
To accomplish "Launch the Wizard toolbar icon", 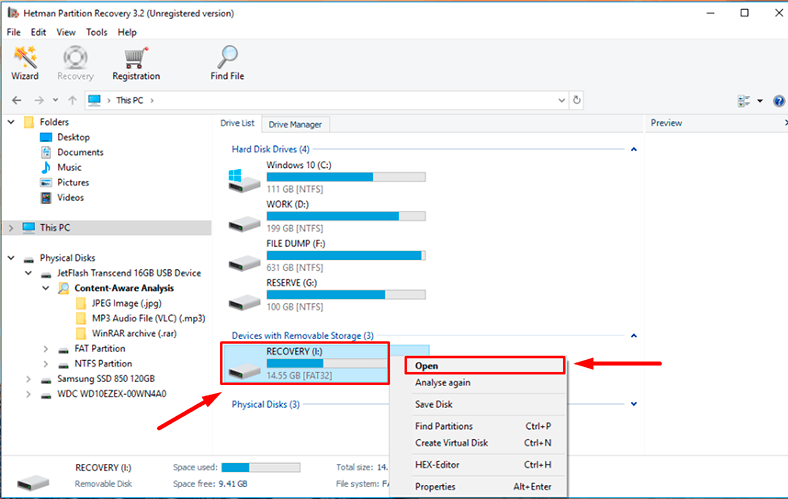I will click(x=25, y=62).
